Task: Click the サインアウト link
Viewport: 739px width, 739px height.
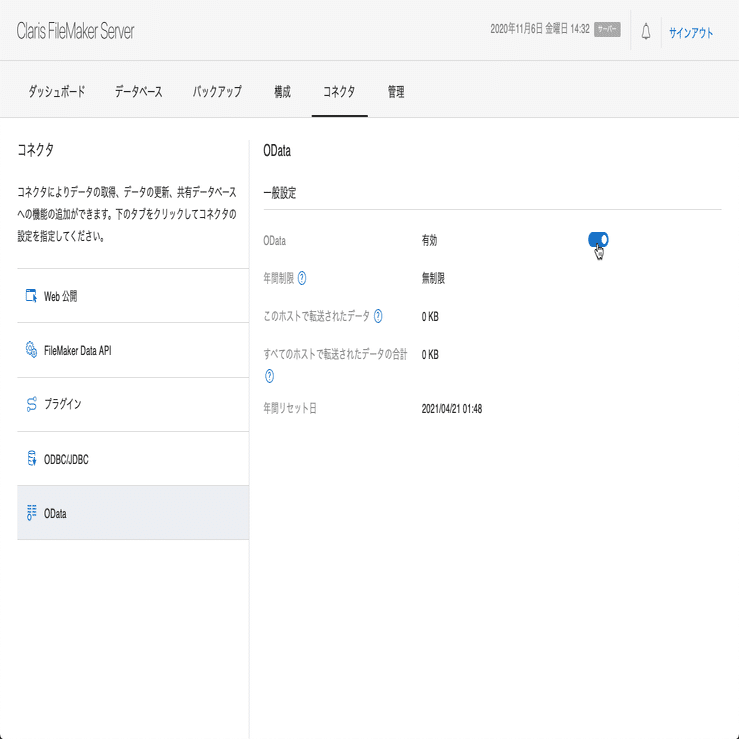Action: pos(691,33)
